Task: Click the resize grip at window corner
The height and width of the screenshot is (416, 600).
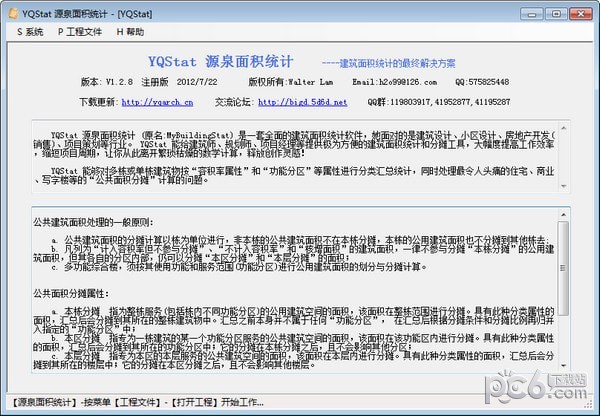Action: (589, 405)
